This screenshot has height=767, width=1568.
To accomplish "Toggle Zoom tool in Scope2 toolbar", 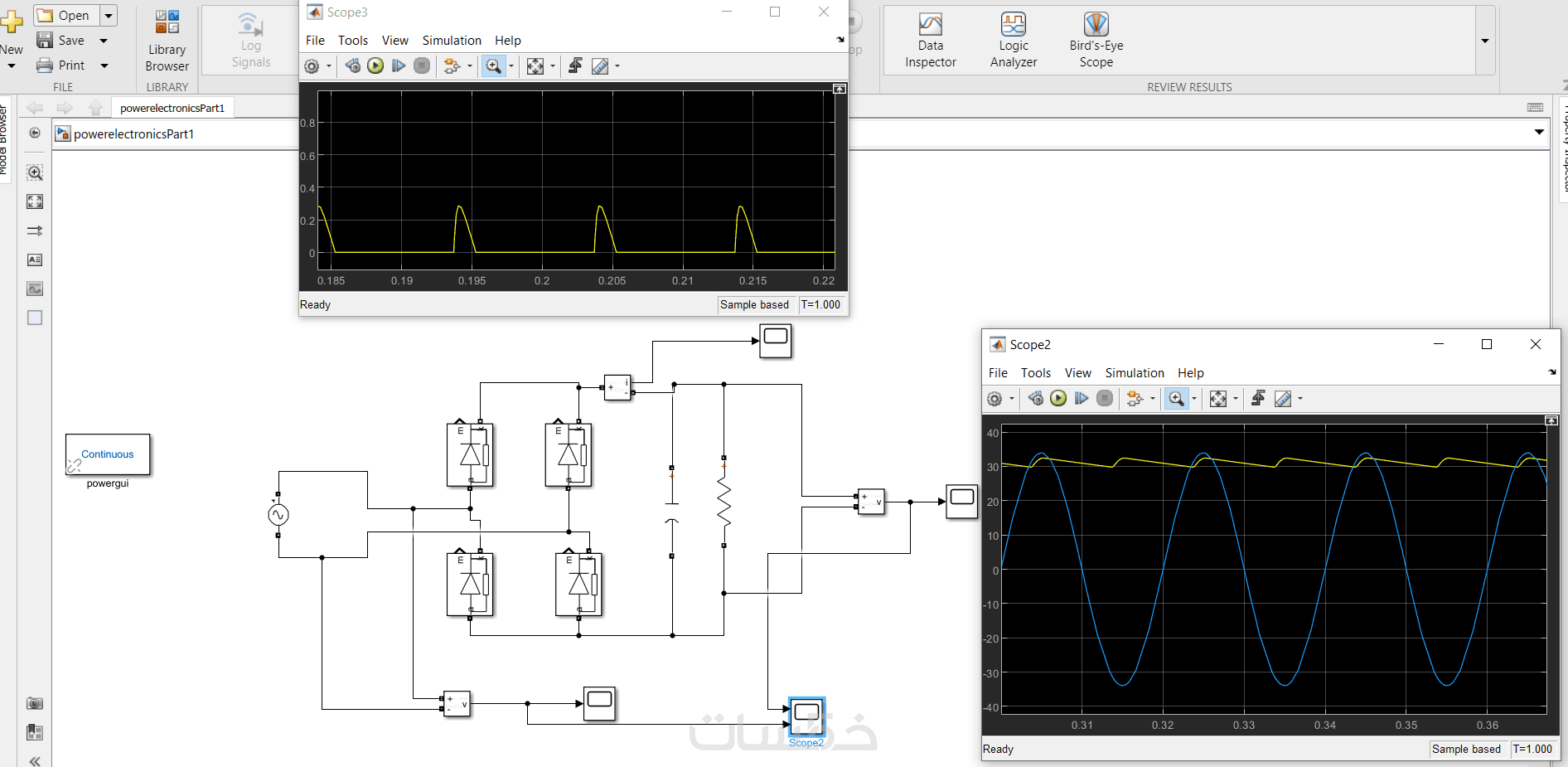I will [x=1176, y=399].
